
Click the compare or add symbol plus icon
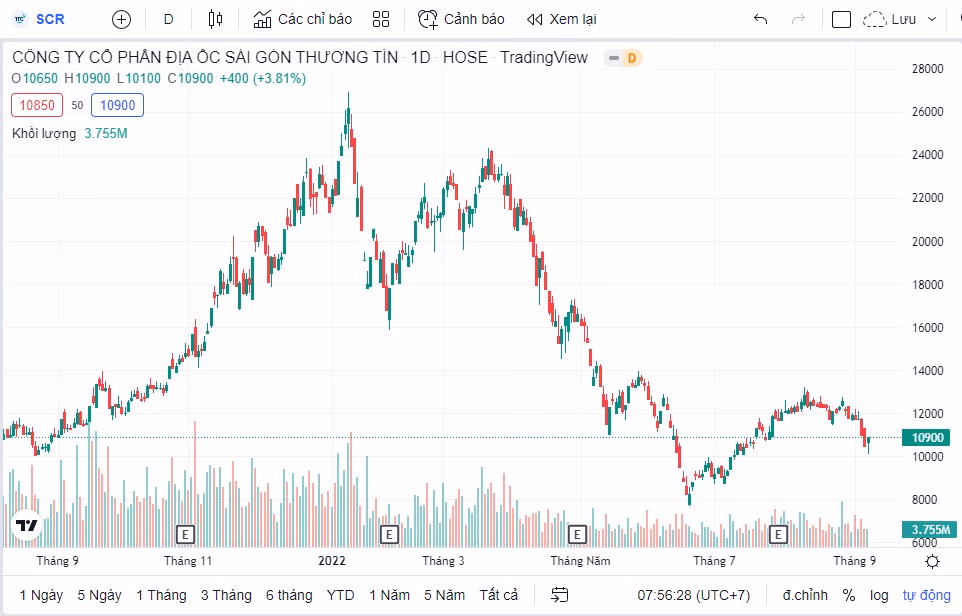121,19
